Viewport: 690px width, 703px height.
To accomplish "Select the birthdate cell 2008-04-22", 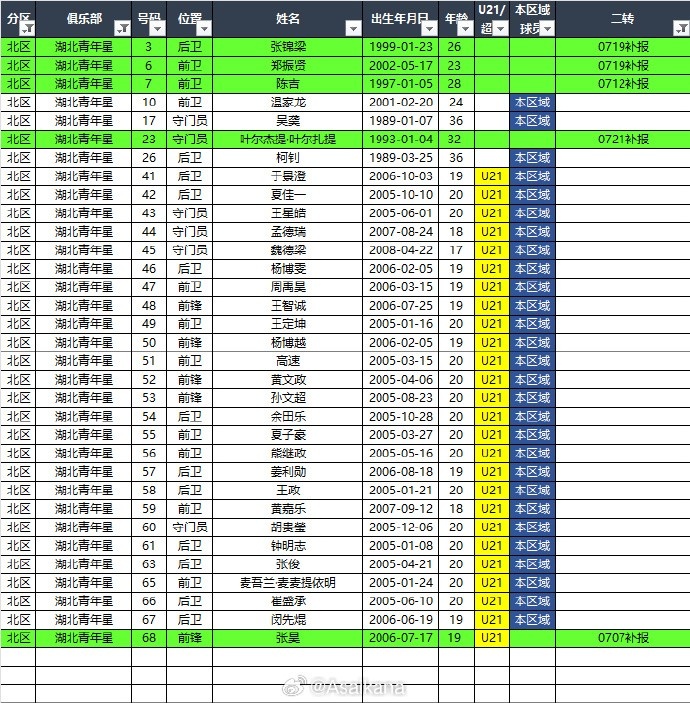I will (401, 250).
